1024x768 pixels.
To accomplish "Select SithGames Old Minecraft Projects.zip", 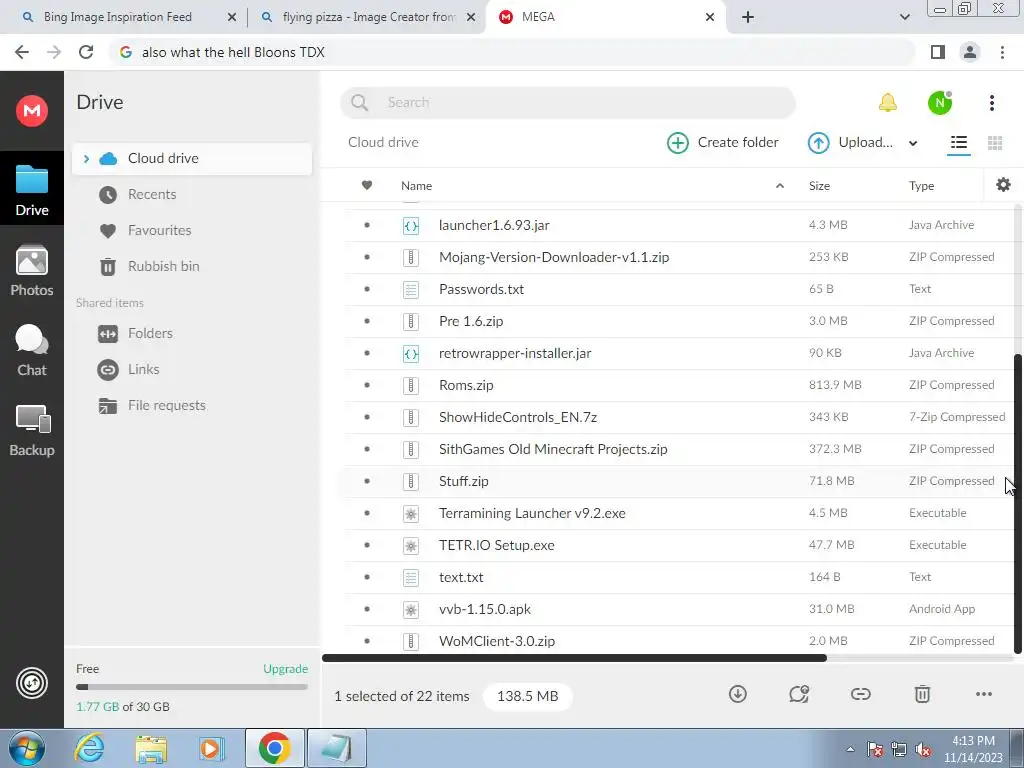I will pyautogui.click(x=678, y=449).
